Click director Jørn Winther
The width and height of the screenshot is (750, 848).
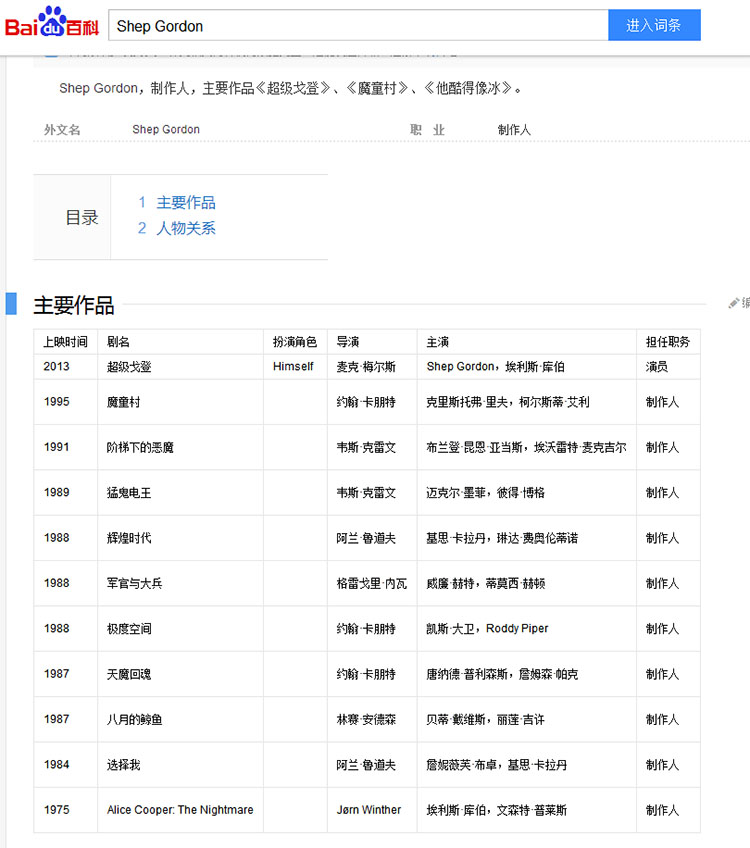pyautogui.click(x=369, y=810)
